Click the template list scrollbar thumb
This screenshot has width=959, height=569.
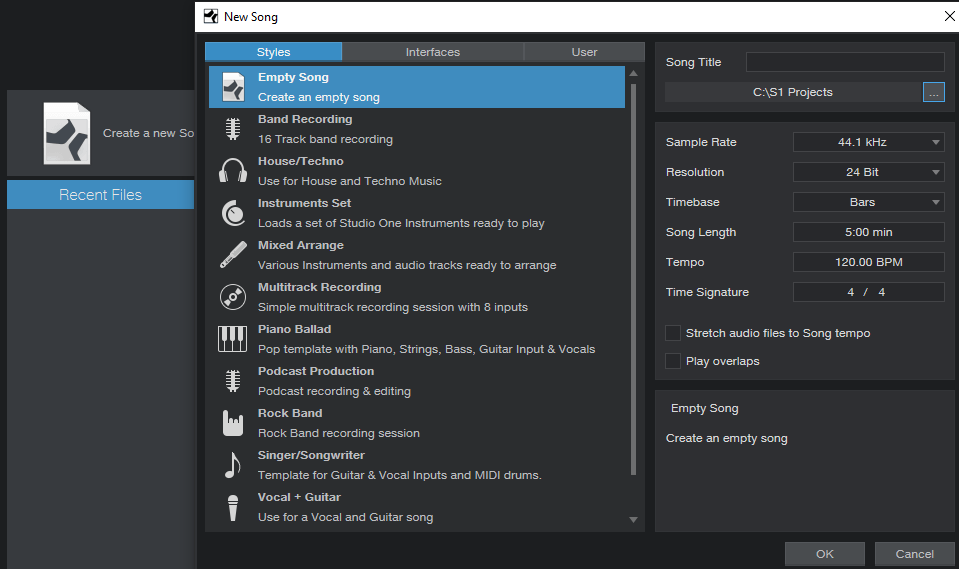click(x=633, y=279)
